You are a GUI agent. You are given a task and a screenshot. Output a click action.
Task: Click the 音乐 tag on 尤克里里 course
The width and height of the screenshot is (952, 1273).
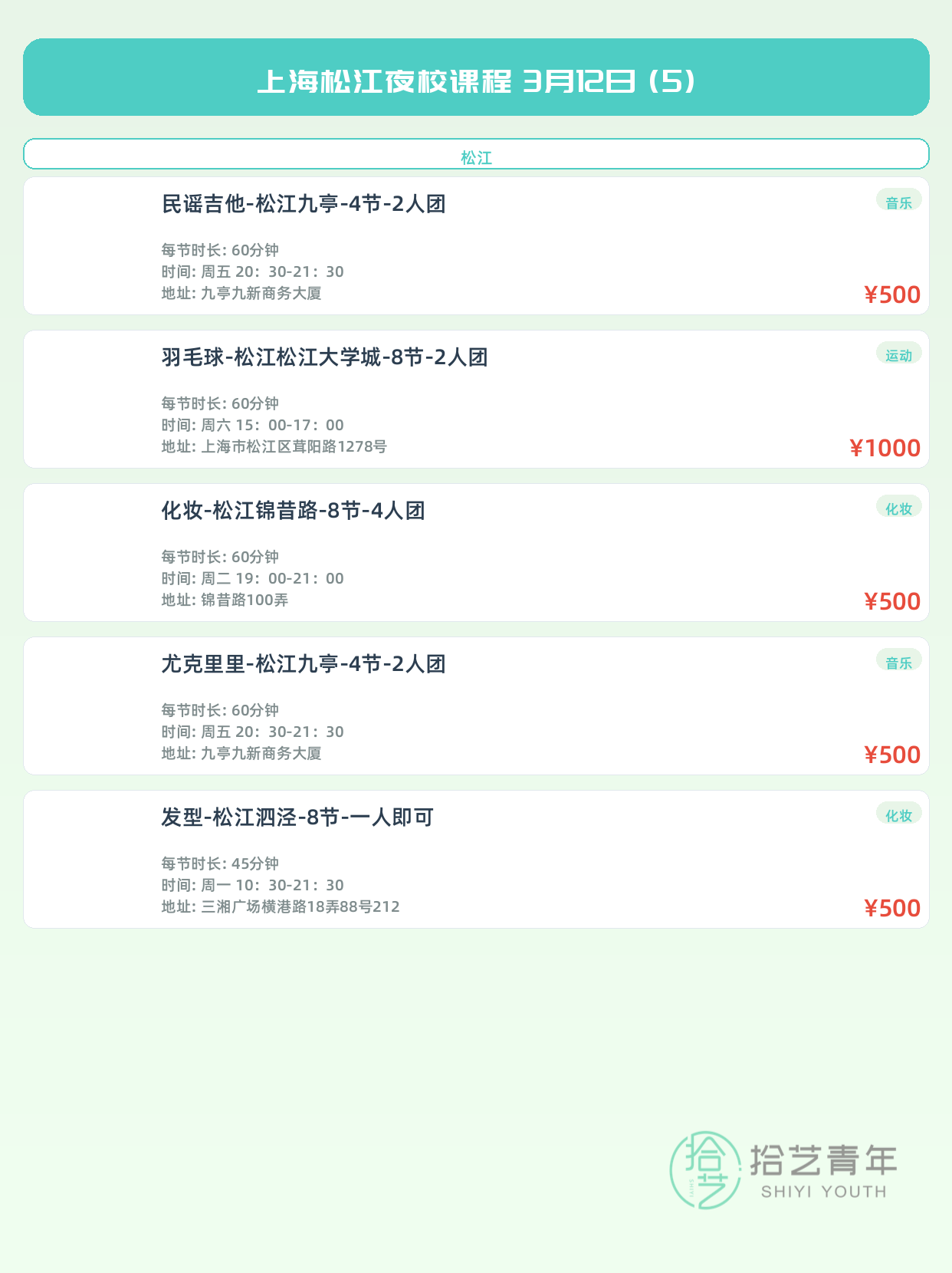click(898, 663)
